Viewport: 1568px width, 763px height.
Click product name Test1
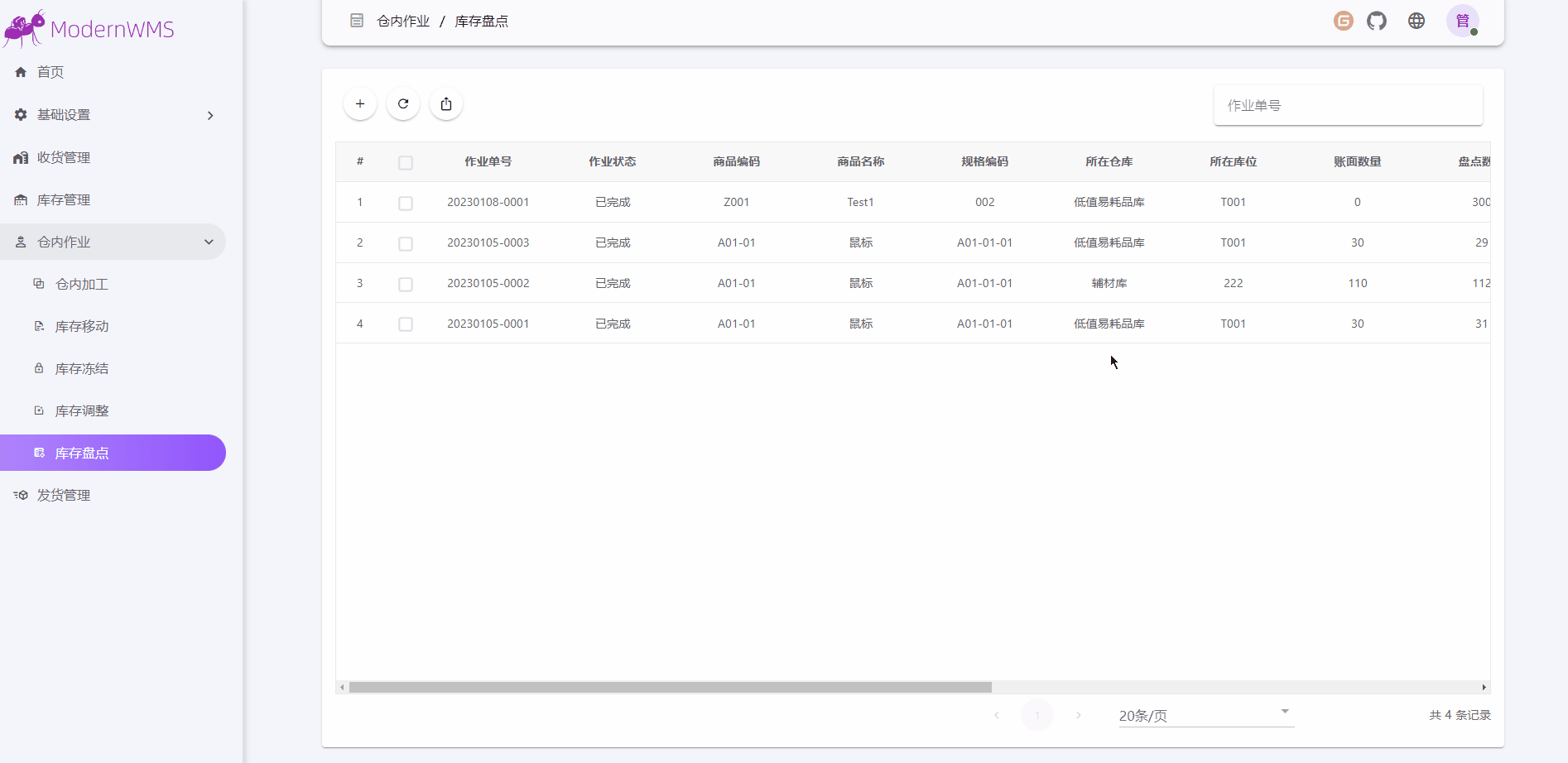coord(861,202)
